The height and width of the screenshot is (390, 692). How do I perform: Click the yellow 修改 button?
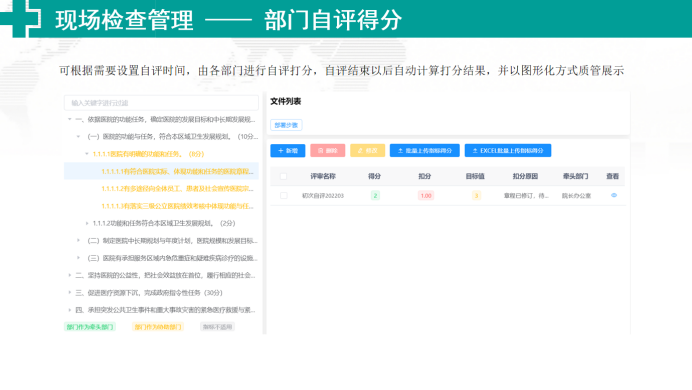pos(368,150)
